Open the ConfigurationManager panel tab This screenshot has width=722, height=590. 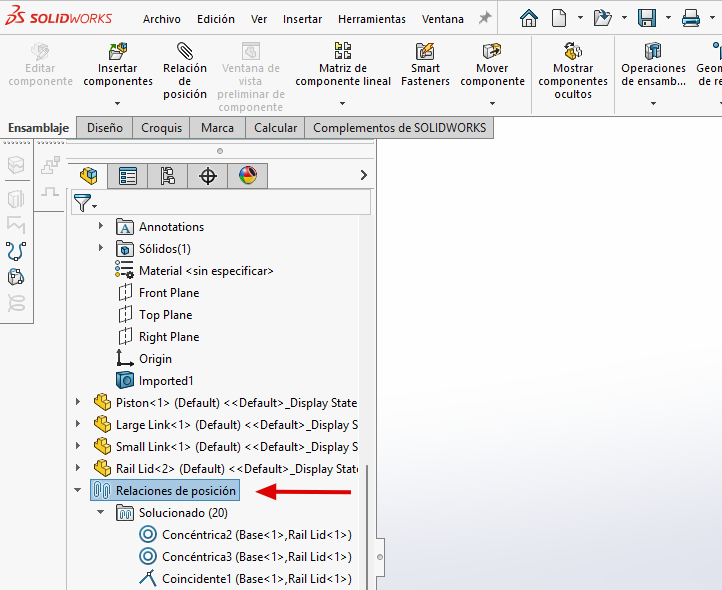coord(168,176)
